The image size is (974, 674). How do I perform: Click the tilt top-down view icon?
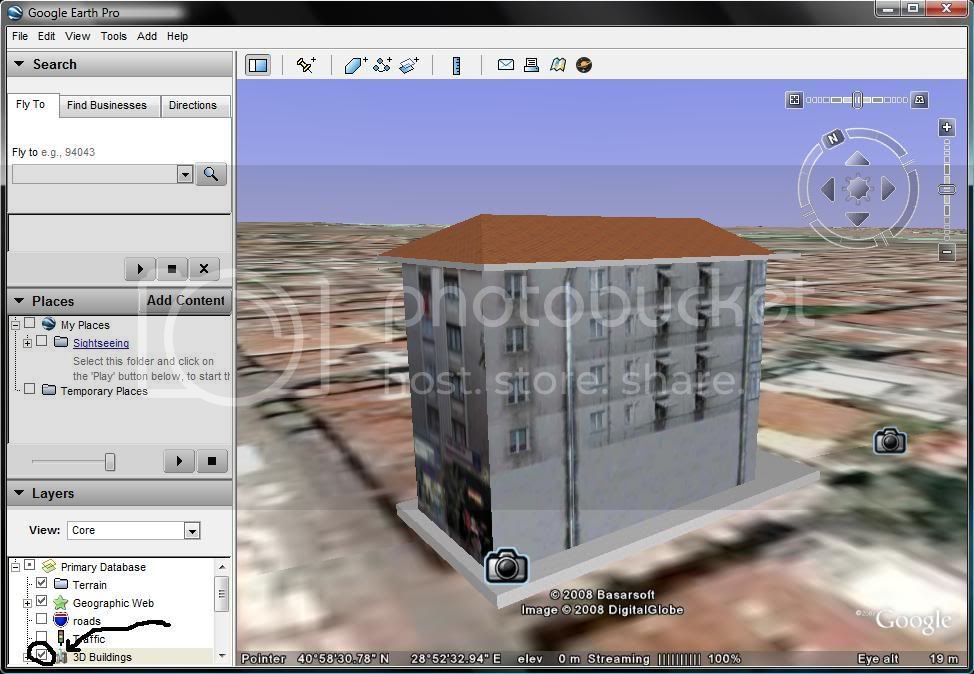tap(794, 99)
